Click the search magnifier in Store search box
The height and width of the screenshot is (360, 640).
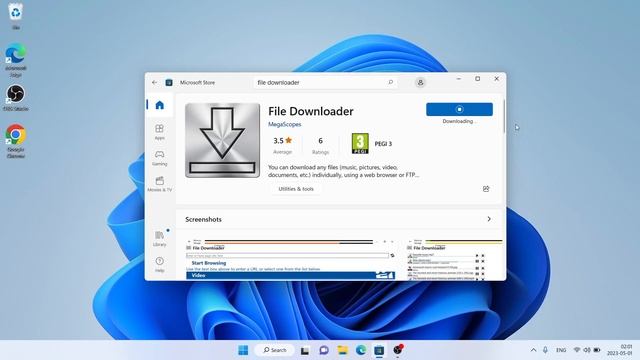390,82
